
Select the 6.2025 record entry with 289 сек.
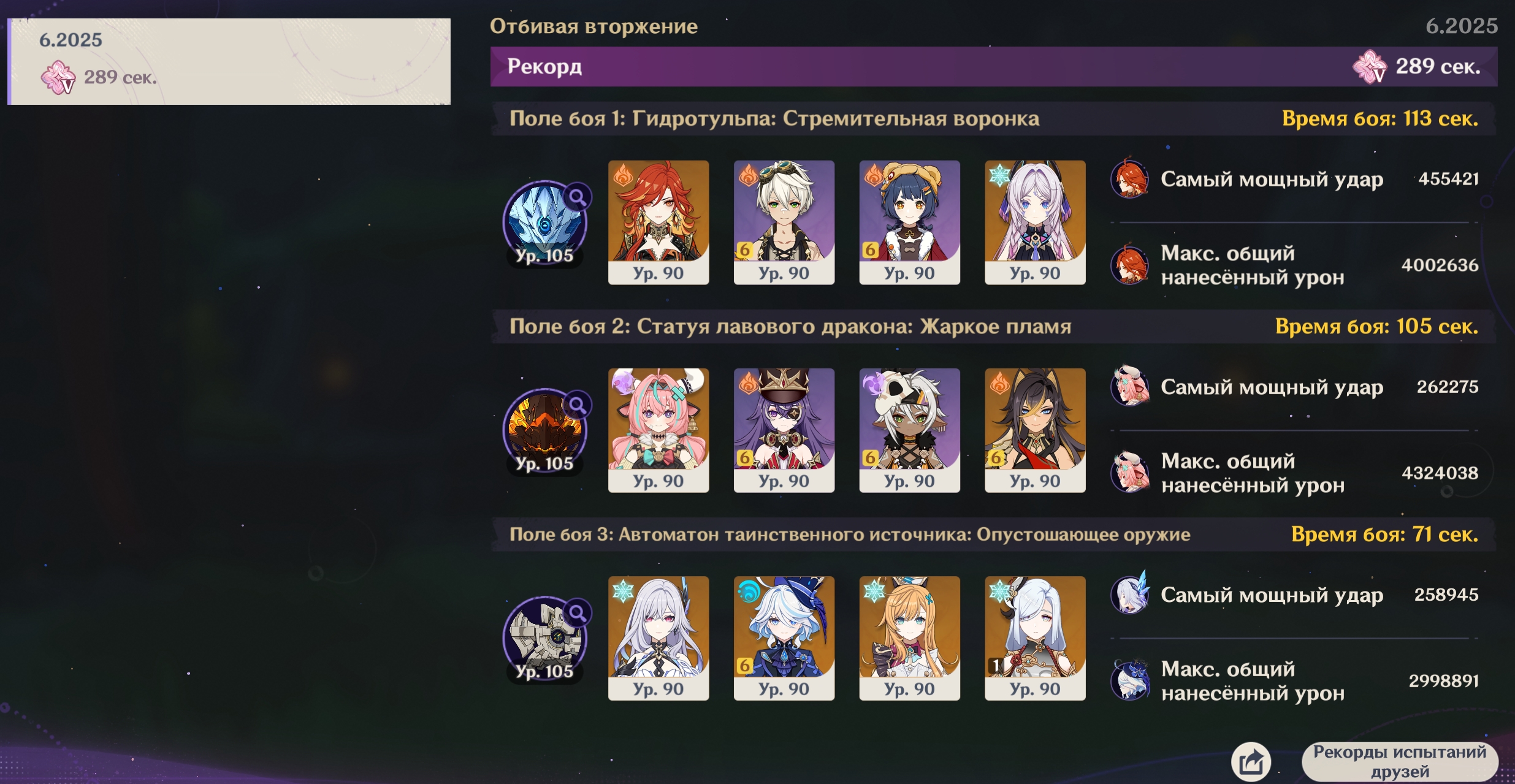pyautogui.click(x=229, y=61)
